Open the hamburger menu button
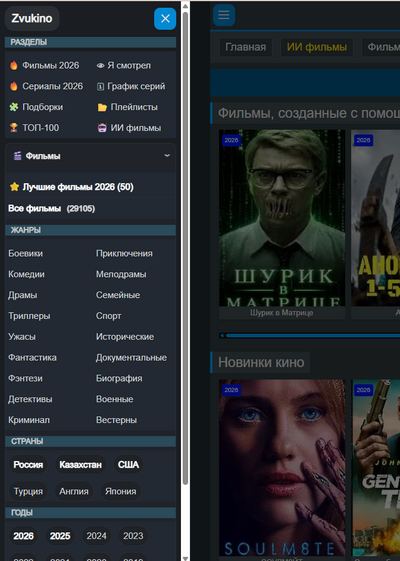Viewport: 400px width, 561px height. coord(224,15)
